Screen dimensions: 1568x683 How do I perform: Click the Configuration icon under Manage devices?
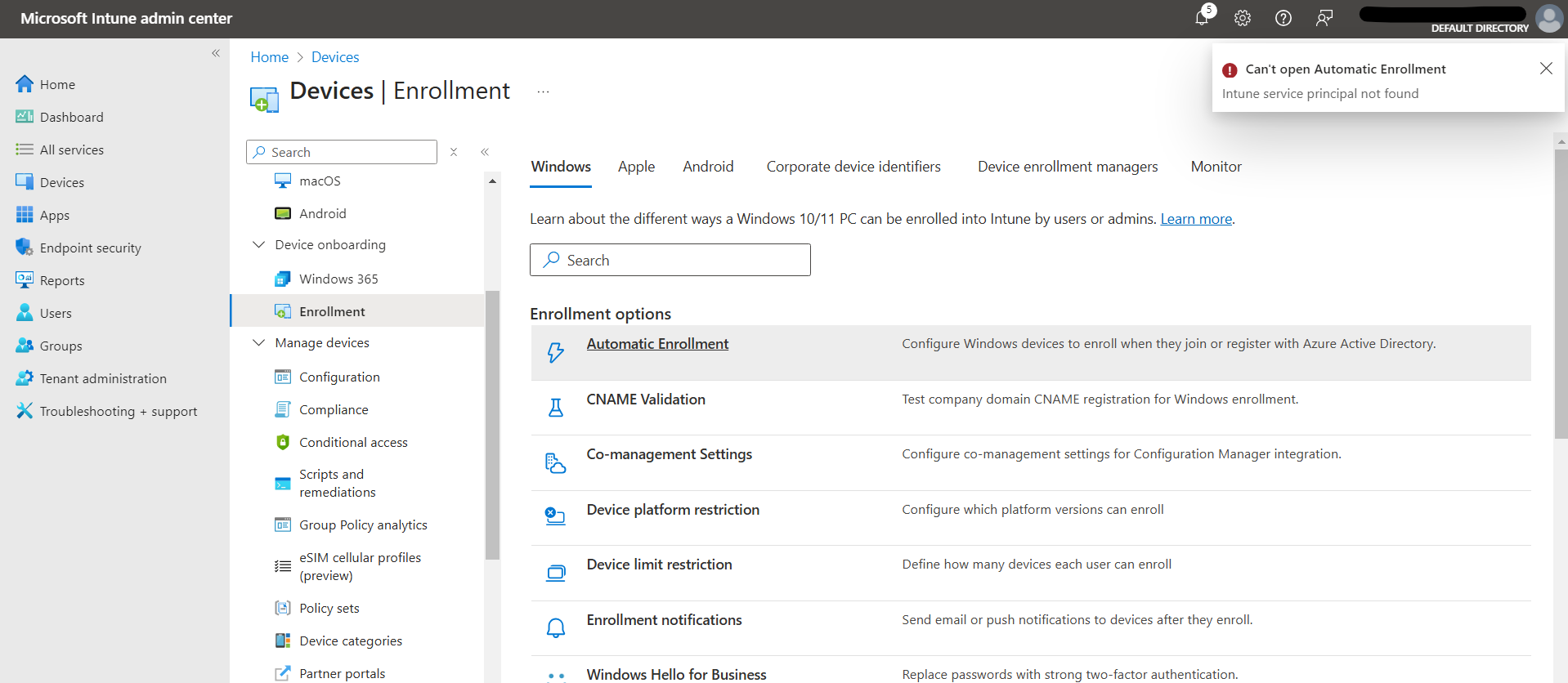click(283, 377)
